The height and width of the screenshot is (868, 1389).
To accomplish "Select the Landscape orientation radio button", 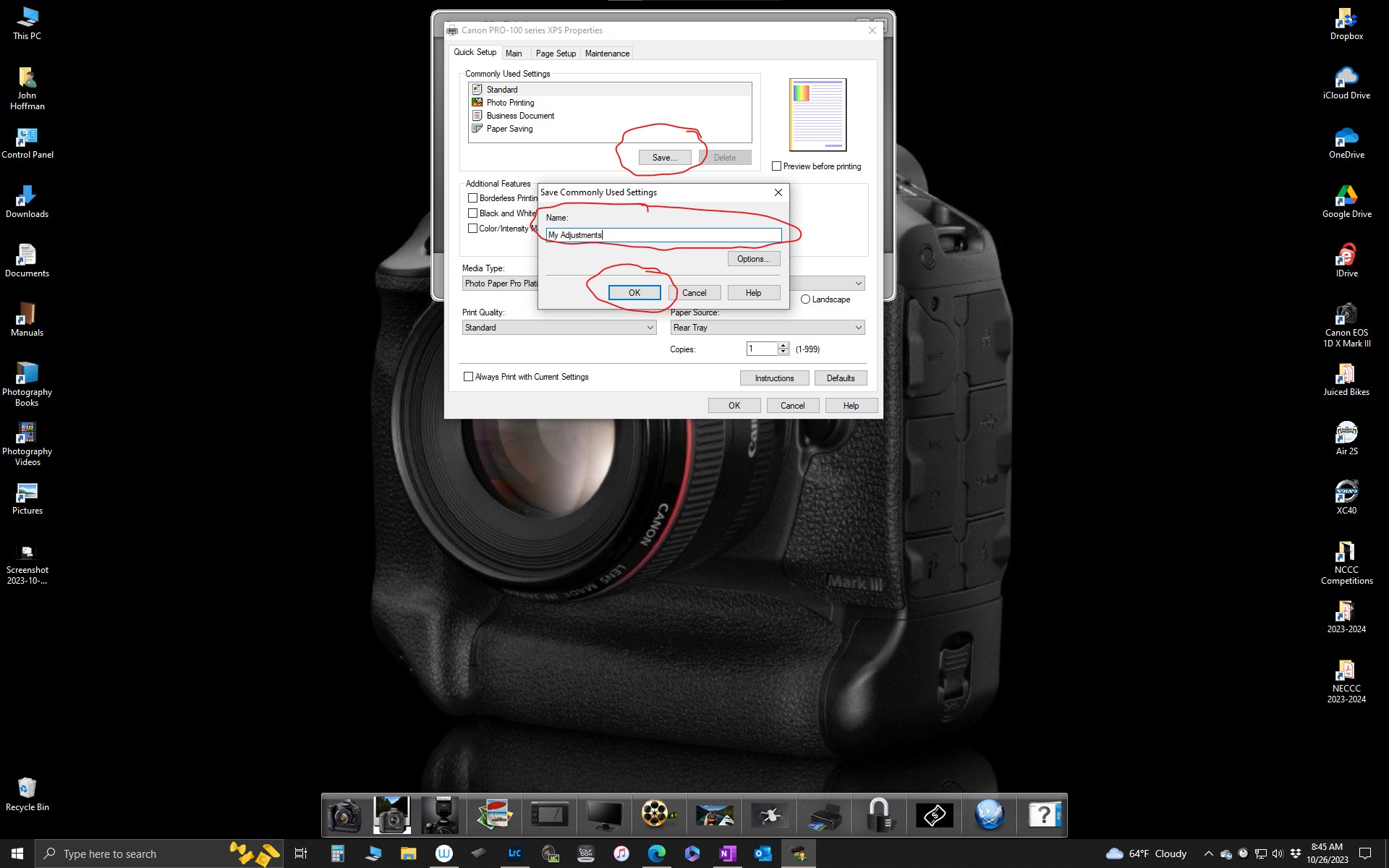I will tap(805, 299).
